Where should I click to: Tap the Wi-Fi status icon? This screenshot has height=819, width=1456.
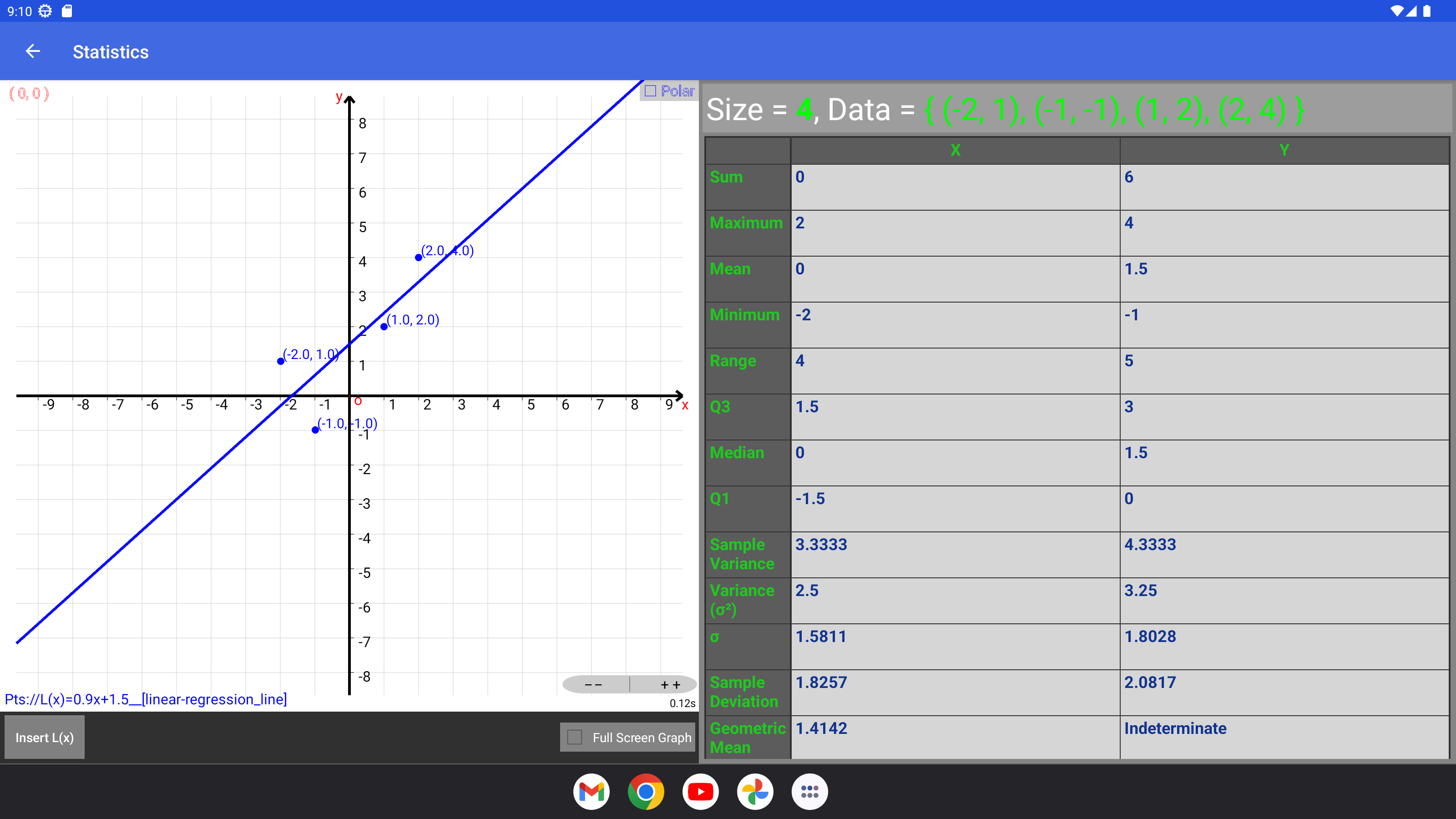click(x=1396, y=11)
